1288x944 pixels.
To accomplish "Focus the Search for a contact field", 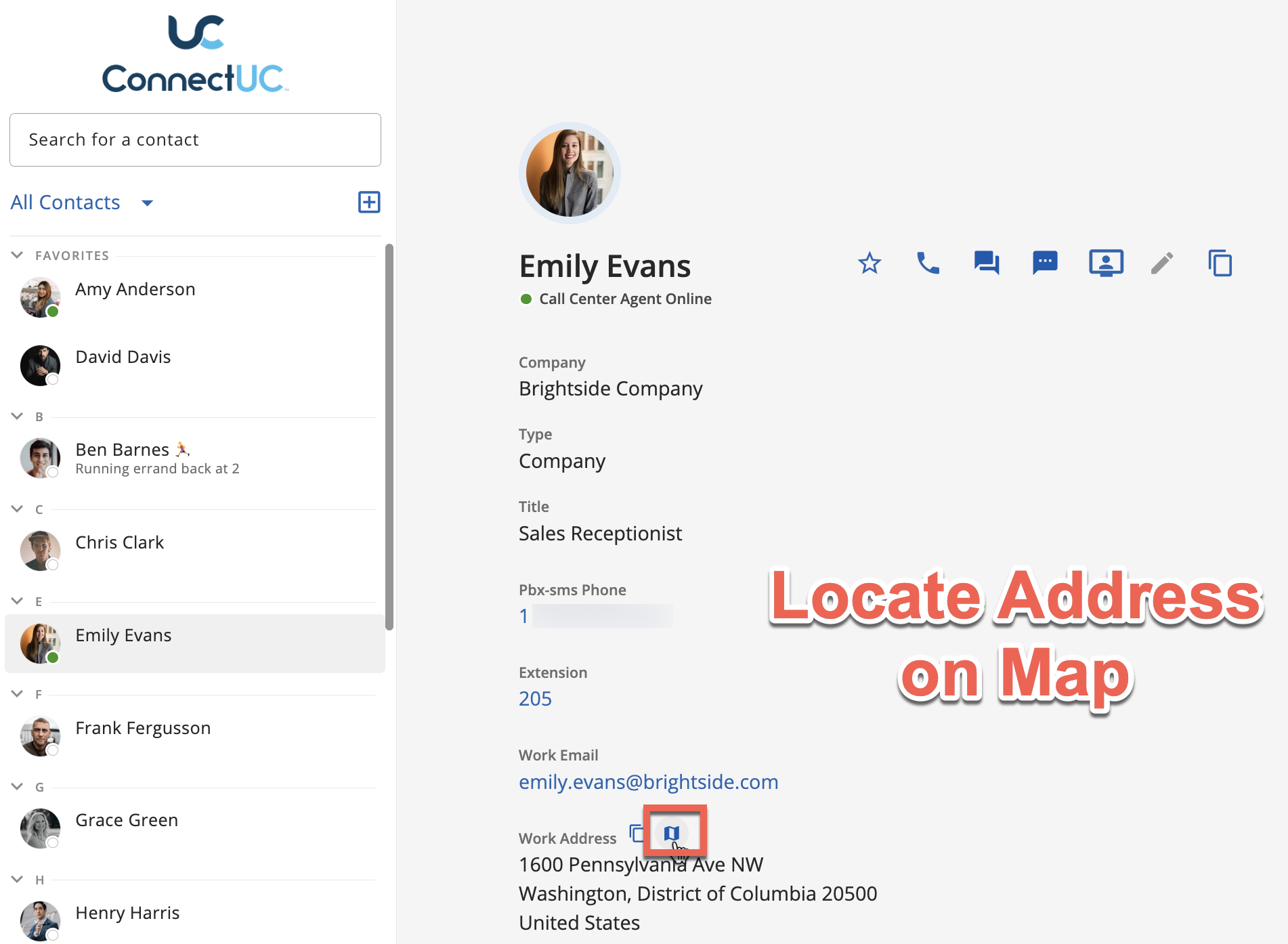I will pos(195,140).
